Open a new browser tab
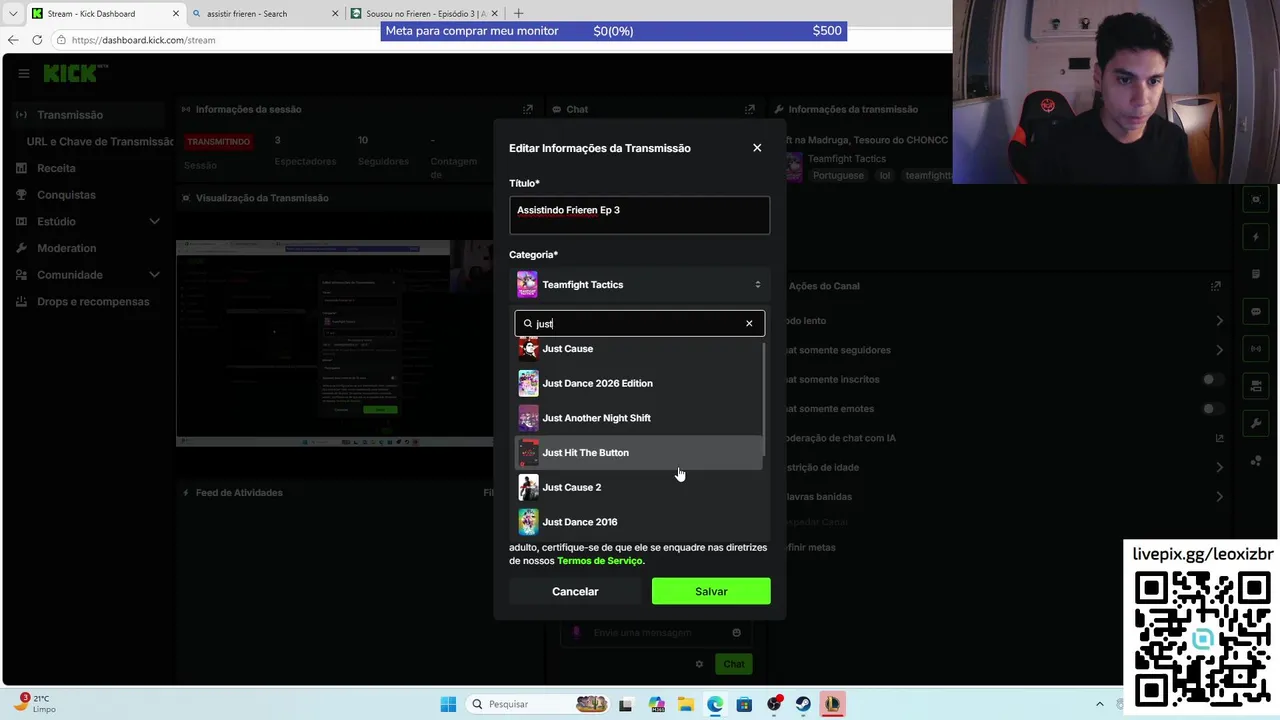The width and height of the screenshot is (1280, 720). click(517, 14)
